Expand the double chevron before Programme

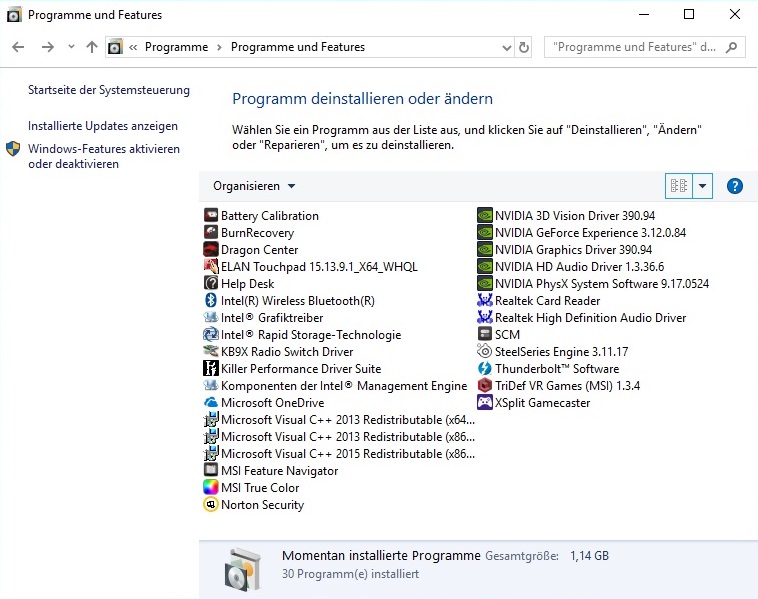[133, 47]
